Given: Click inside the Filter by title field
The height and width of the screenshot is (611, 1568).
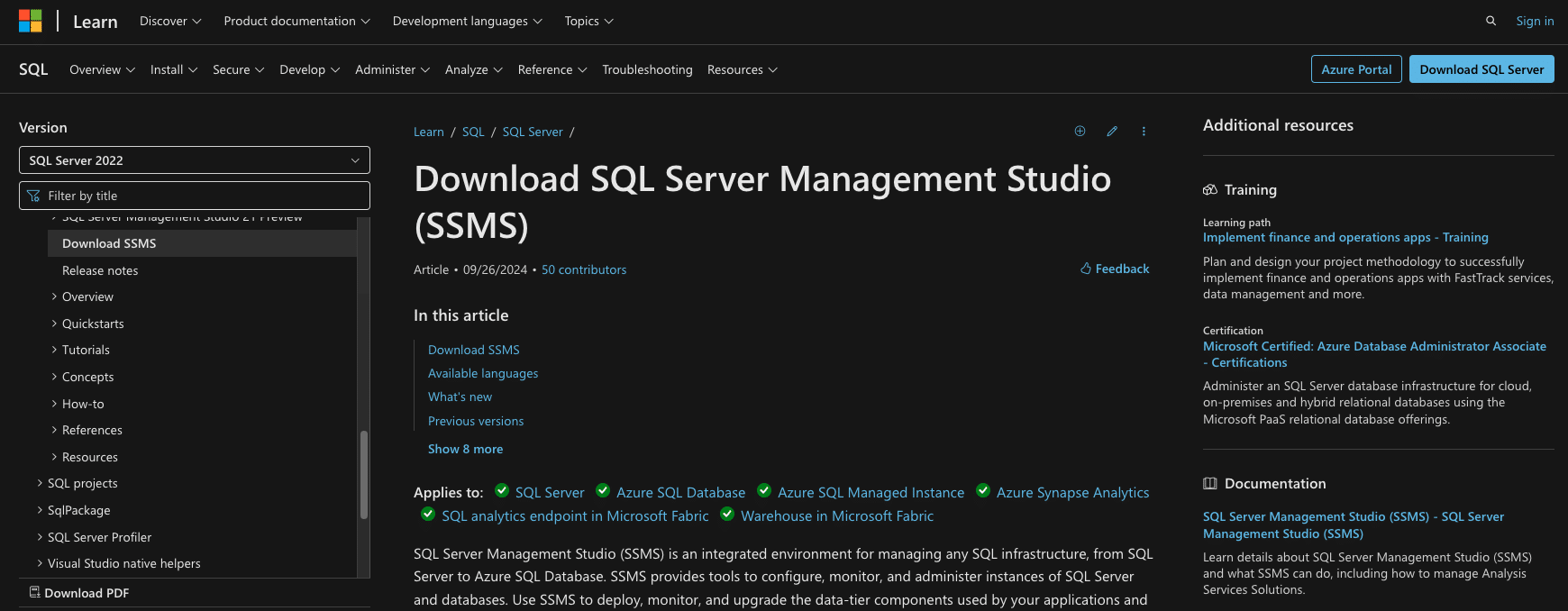Looking at the screenshot, I should 195,196.
